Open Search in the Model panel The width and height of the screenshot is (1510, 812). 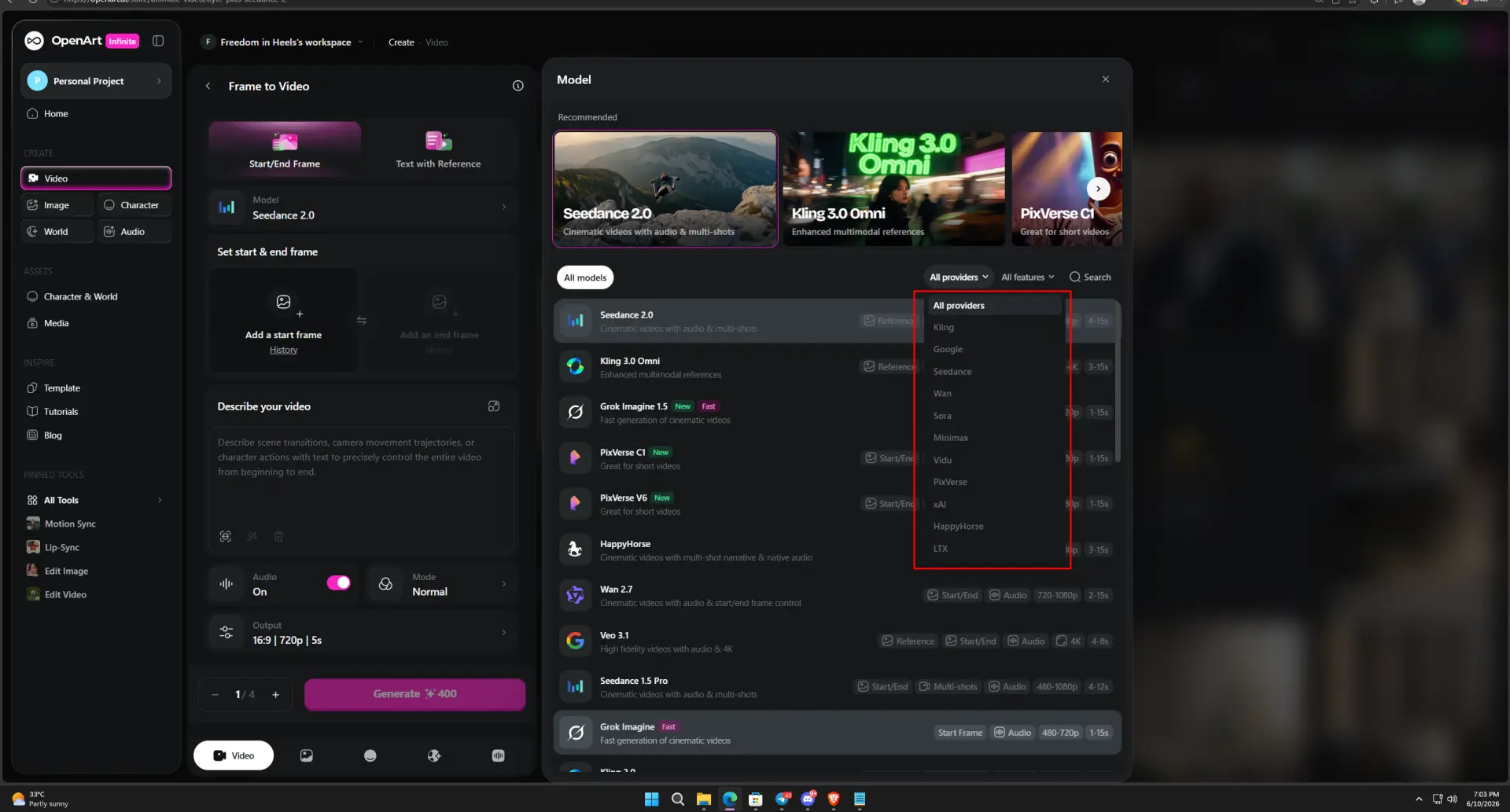click(x=1090, y=277)
